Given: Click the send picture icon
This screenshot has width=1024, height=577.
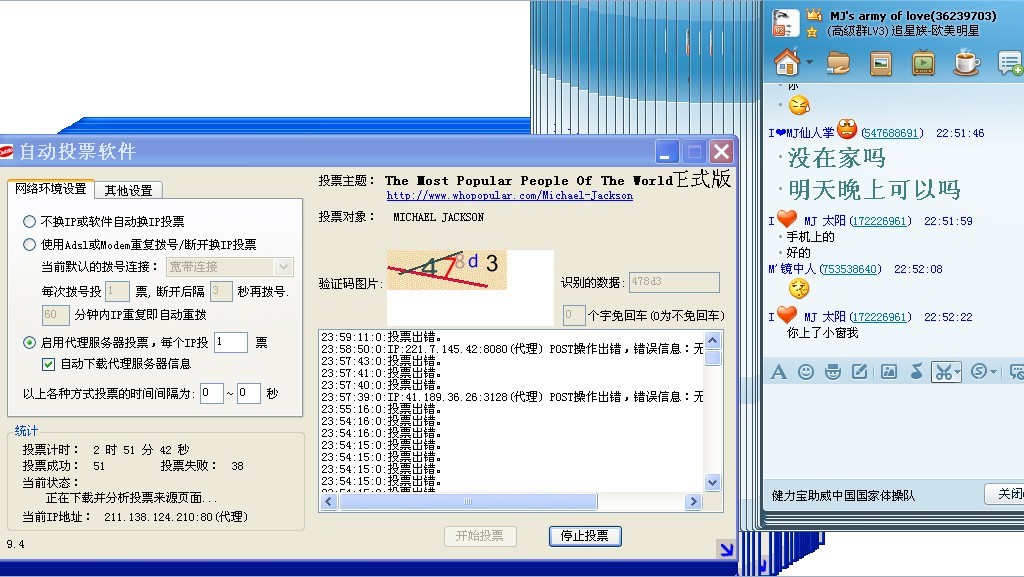Looking at the screenshot, I should pos(888,372).
